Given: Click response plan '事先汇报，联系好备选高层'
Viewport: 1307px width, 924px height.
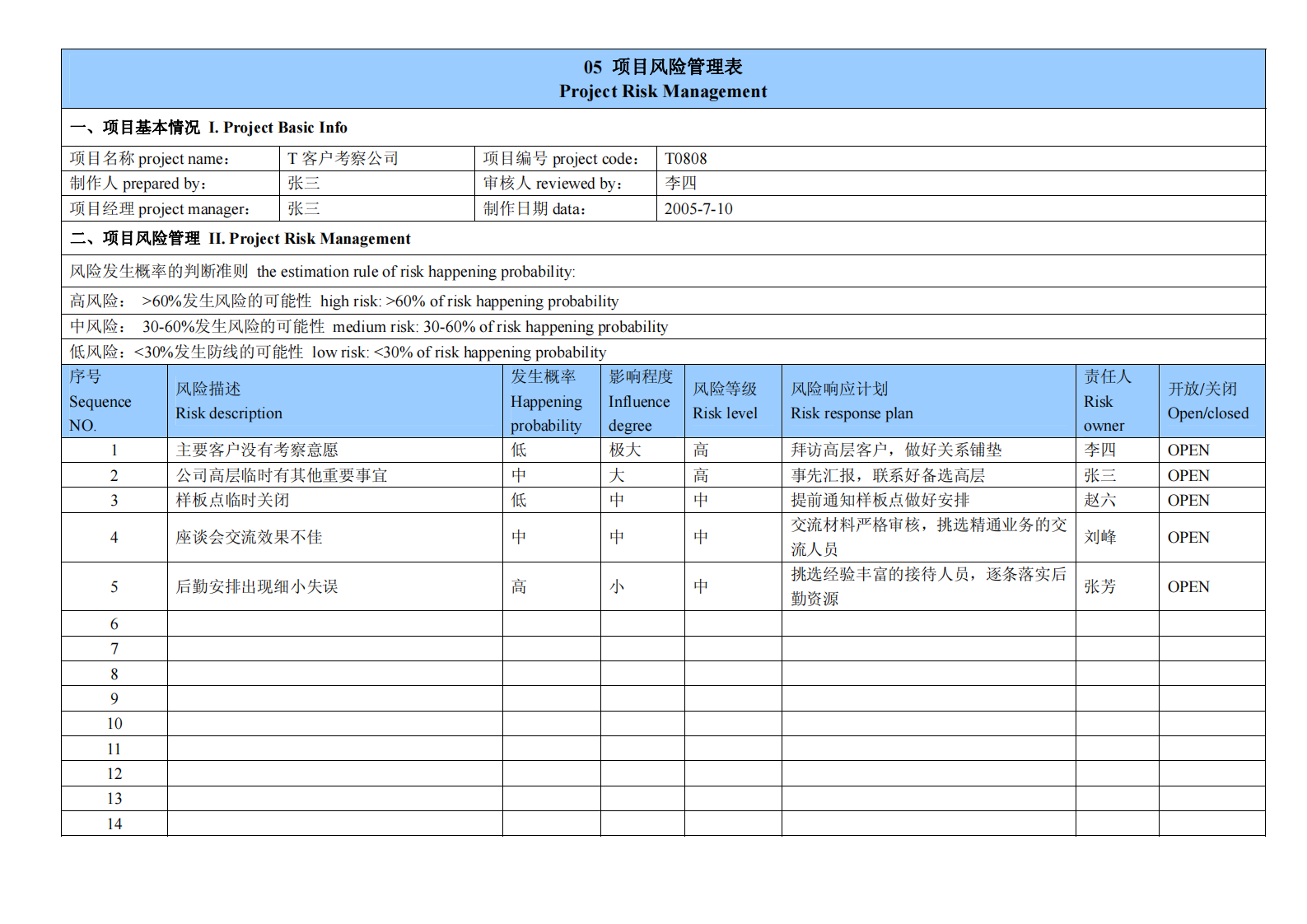Looking at the screenshot, I should (x=888, y=476).
